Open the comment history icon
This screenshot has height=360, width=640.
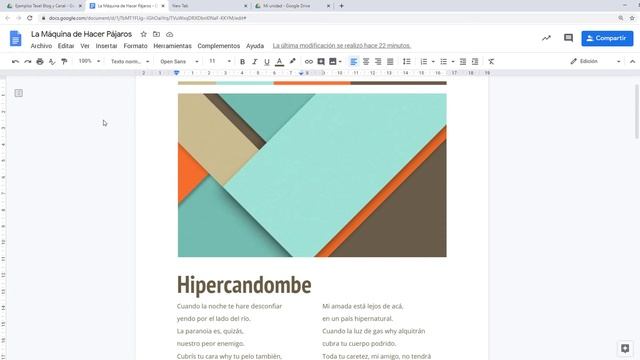(x=568, y=38)
